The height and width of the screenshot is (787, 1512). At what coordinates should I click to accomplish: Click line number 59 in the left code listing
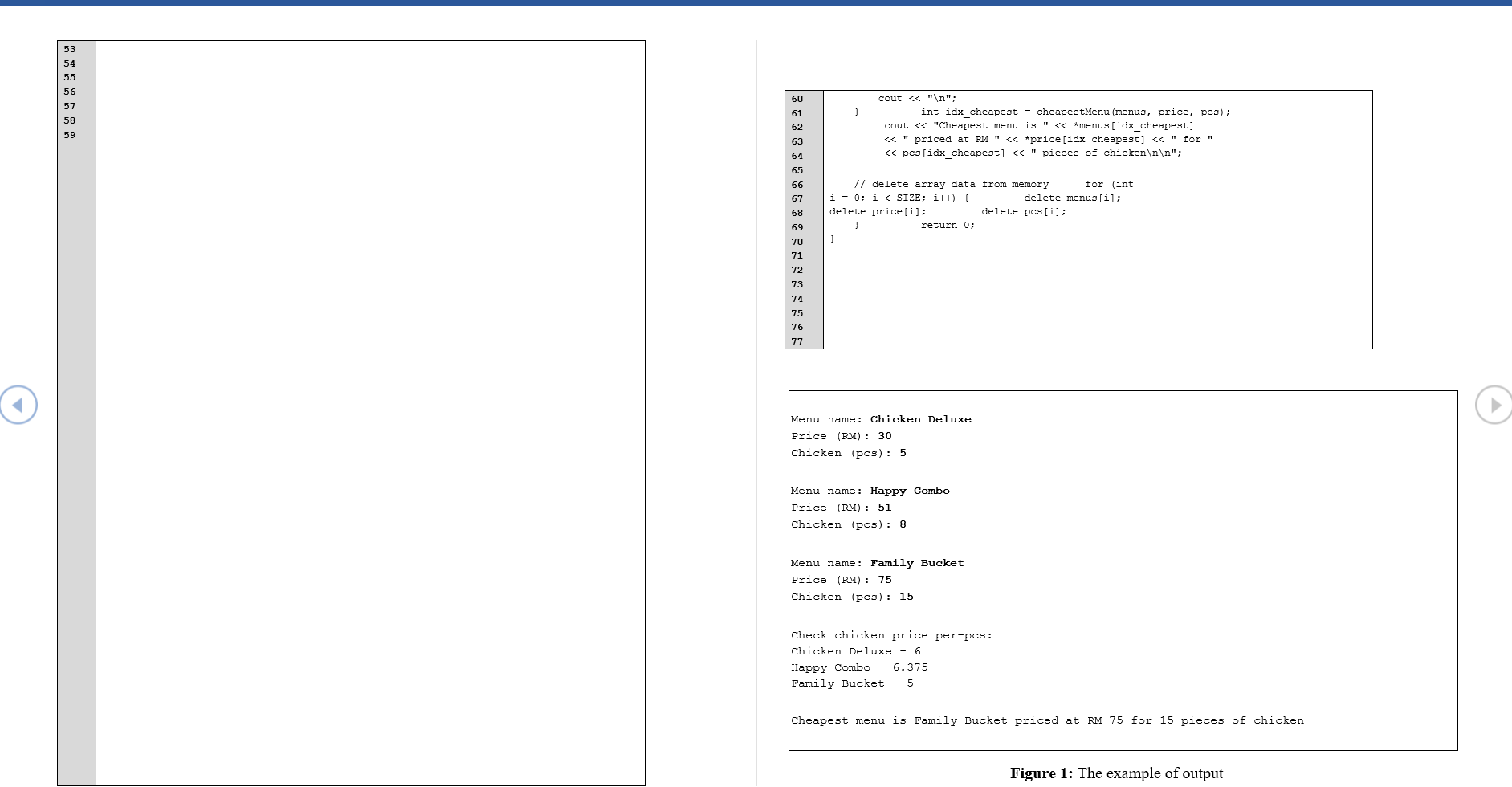70,135
